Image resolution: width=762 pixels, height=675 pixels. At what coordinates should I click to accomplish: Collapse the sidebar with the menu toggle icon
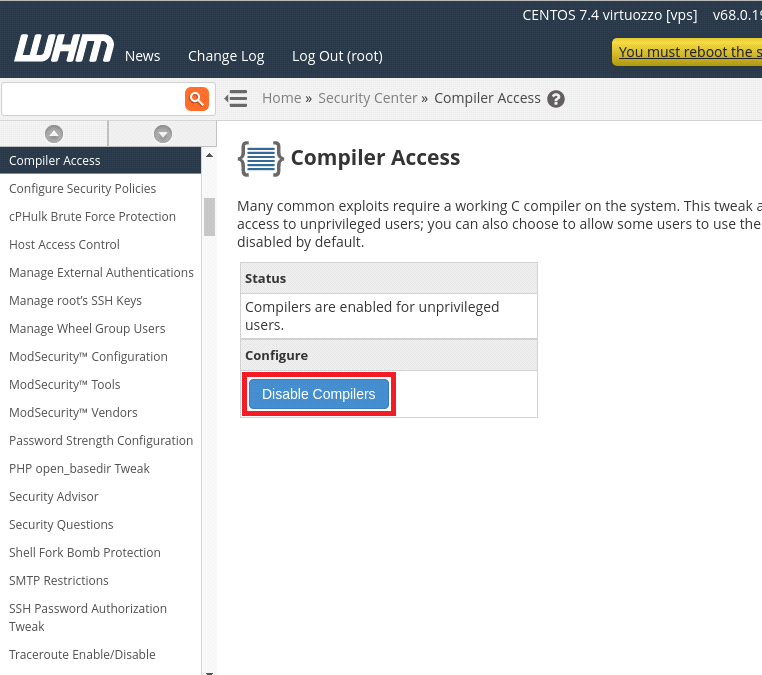(x=236, y=99)
